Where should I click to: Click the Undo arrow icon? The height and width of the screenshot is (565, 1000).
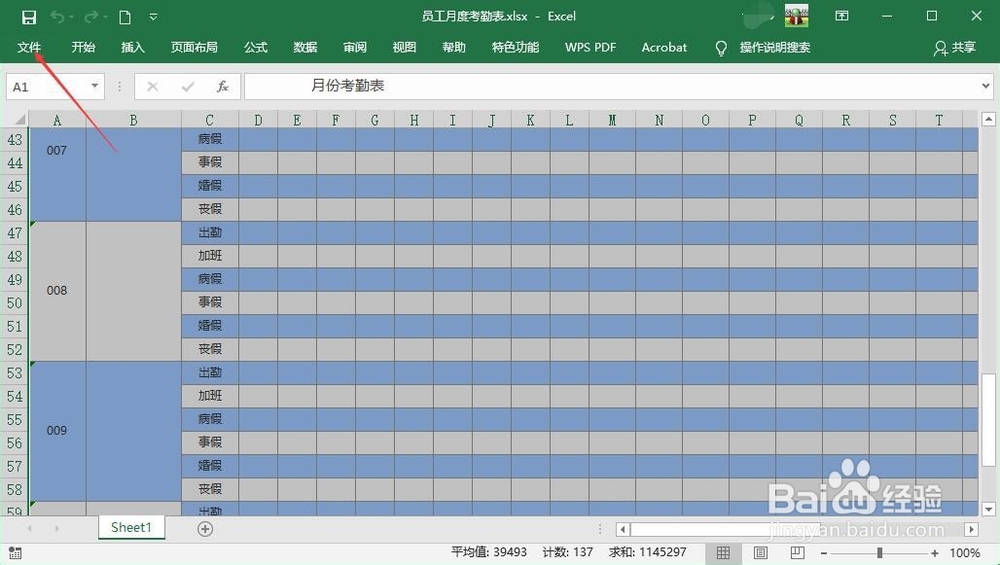pyautogui.click(x=57, y=17)
